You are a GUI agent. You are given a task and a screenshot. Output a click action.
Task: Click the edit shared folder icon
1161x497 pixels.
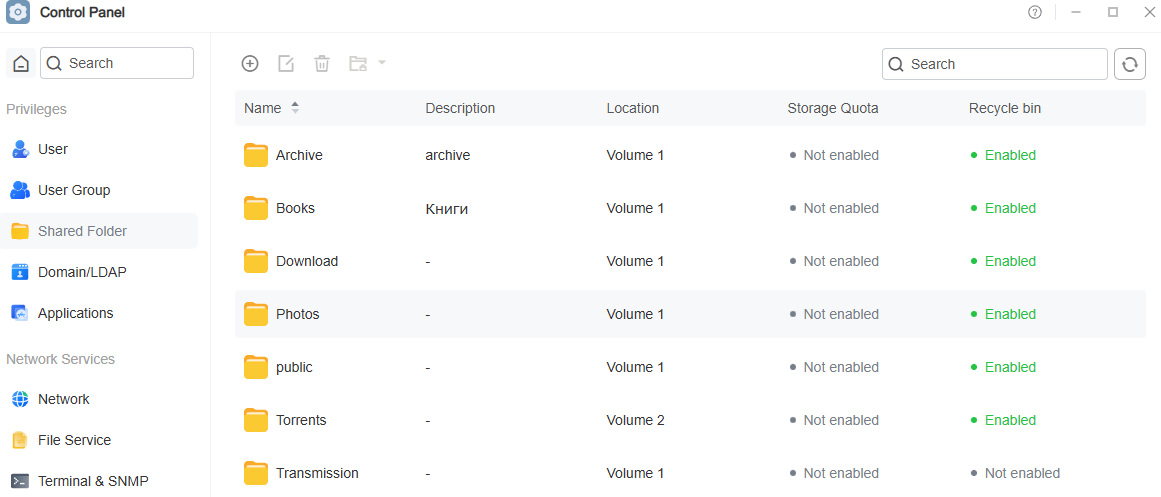click(286, 64)
